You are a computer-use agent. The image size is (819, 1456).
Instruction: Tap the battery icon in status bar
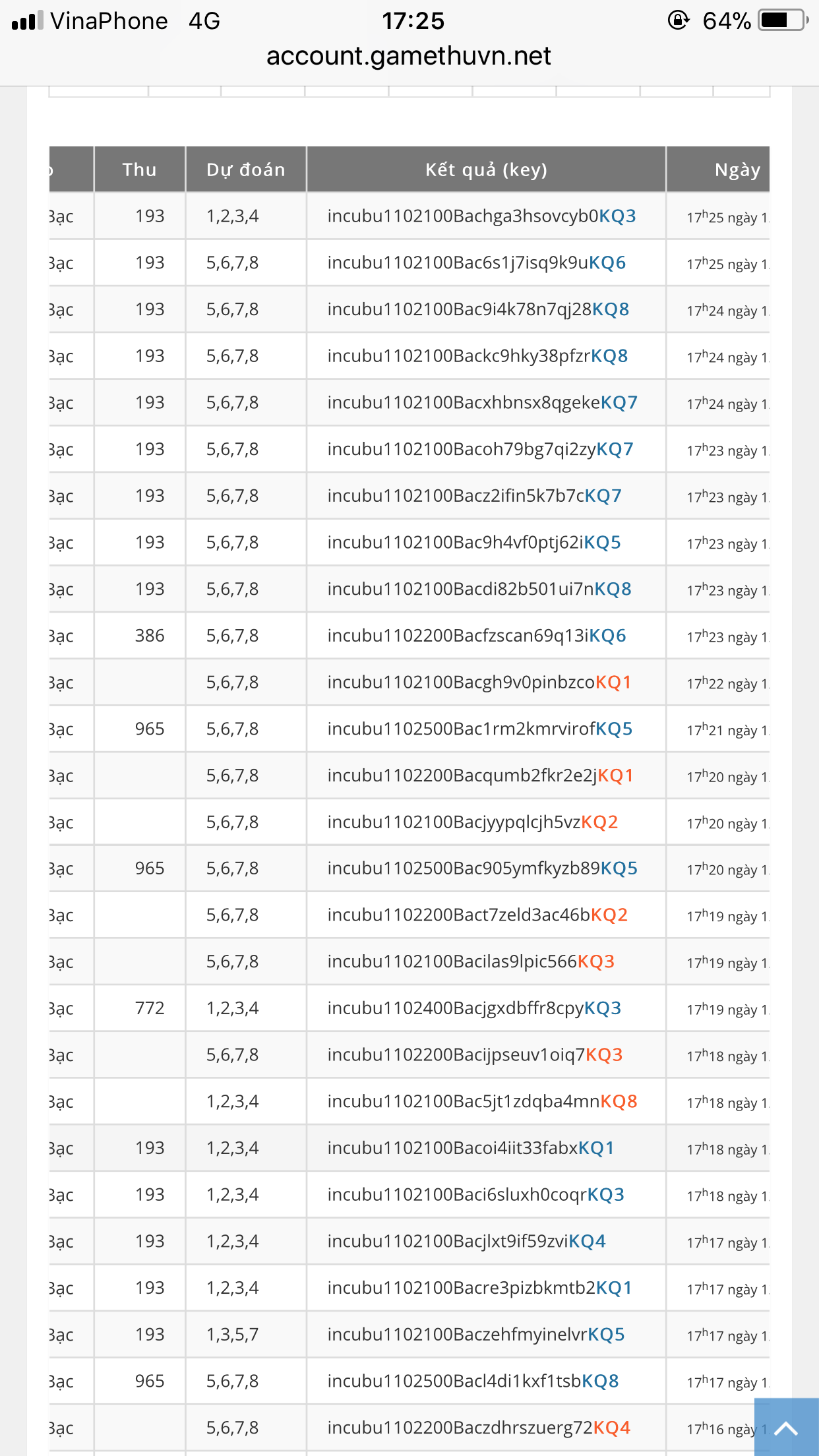[782, 21]
